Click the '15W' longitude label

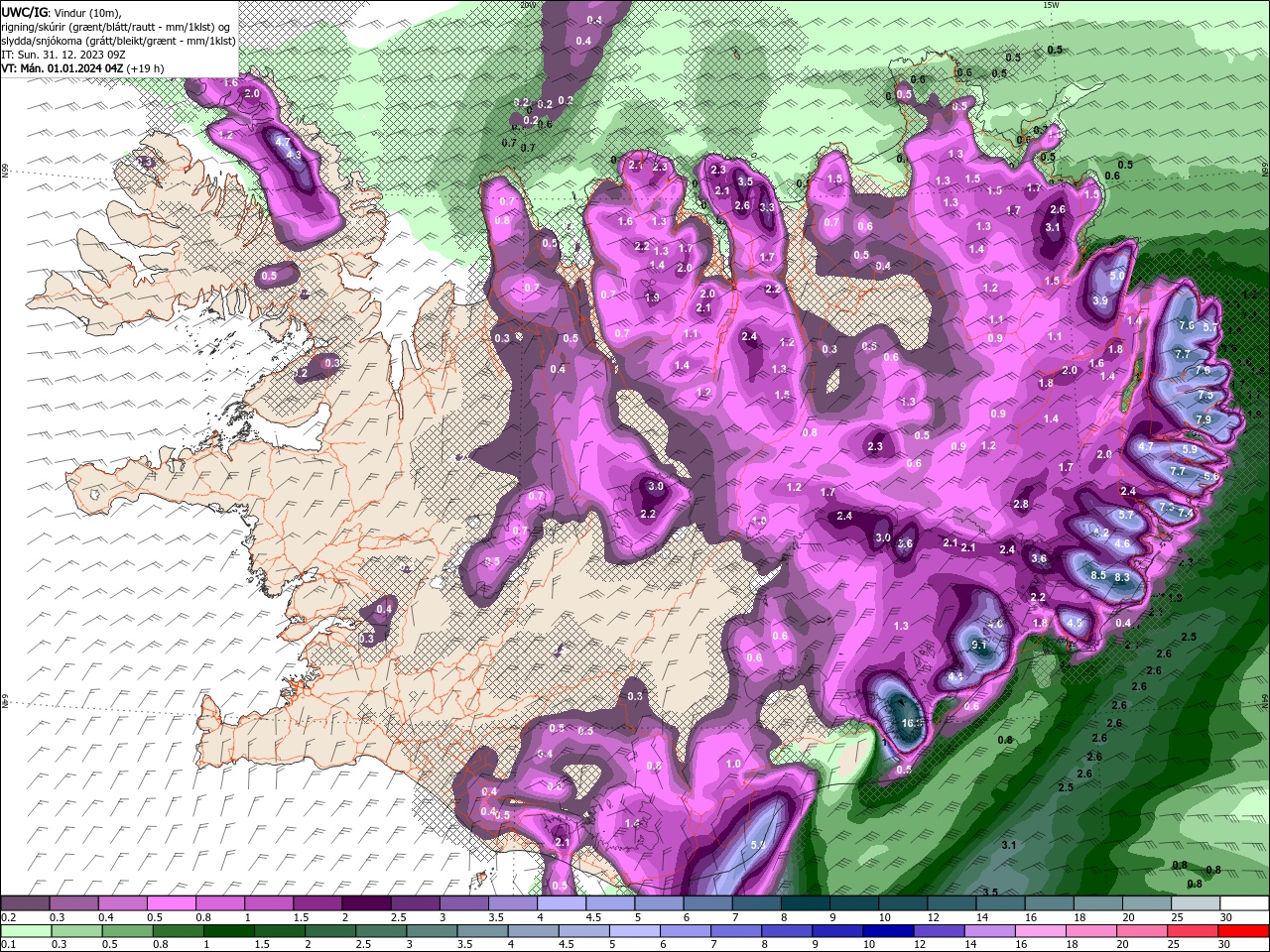[x=1051, y=5]
